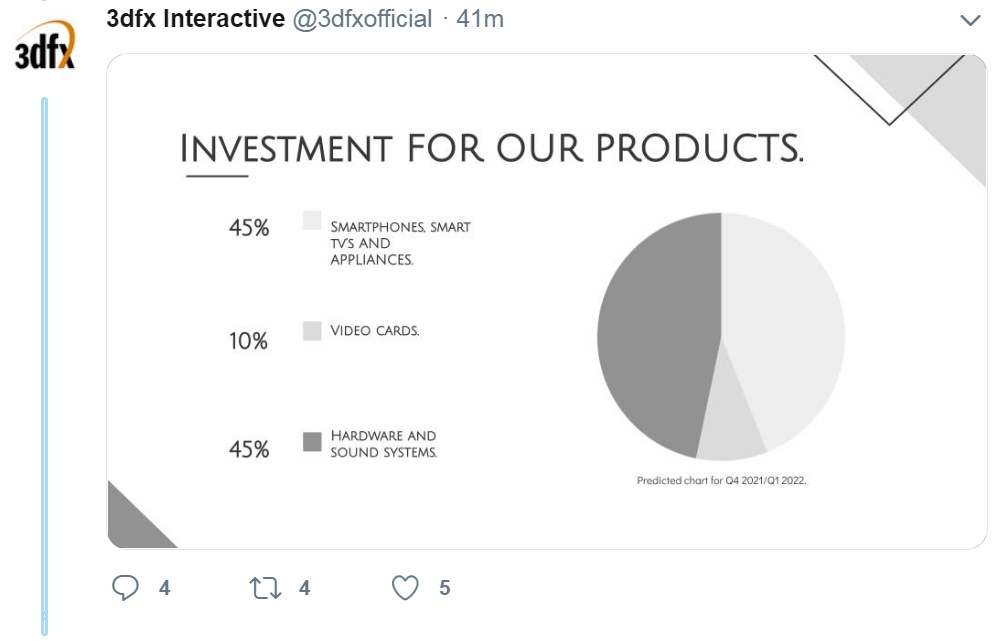Screen dimensions: 1005x641
Task: Expand the tweet options chevron
Action: (x=970, y=20)
